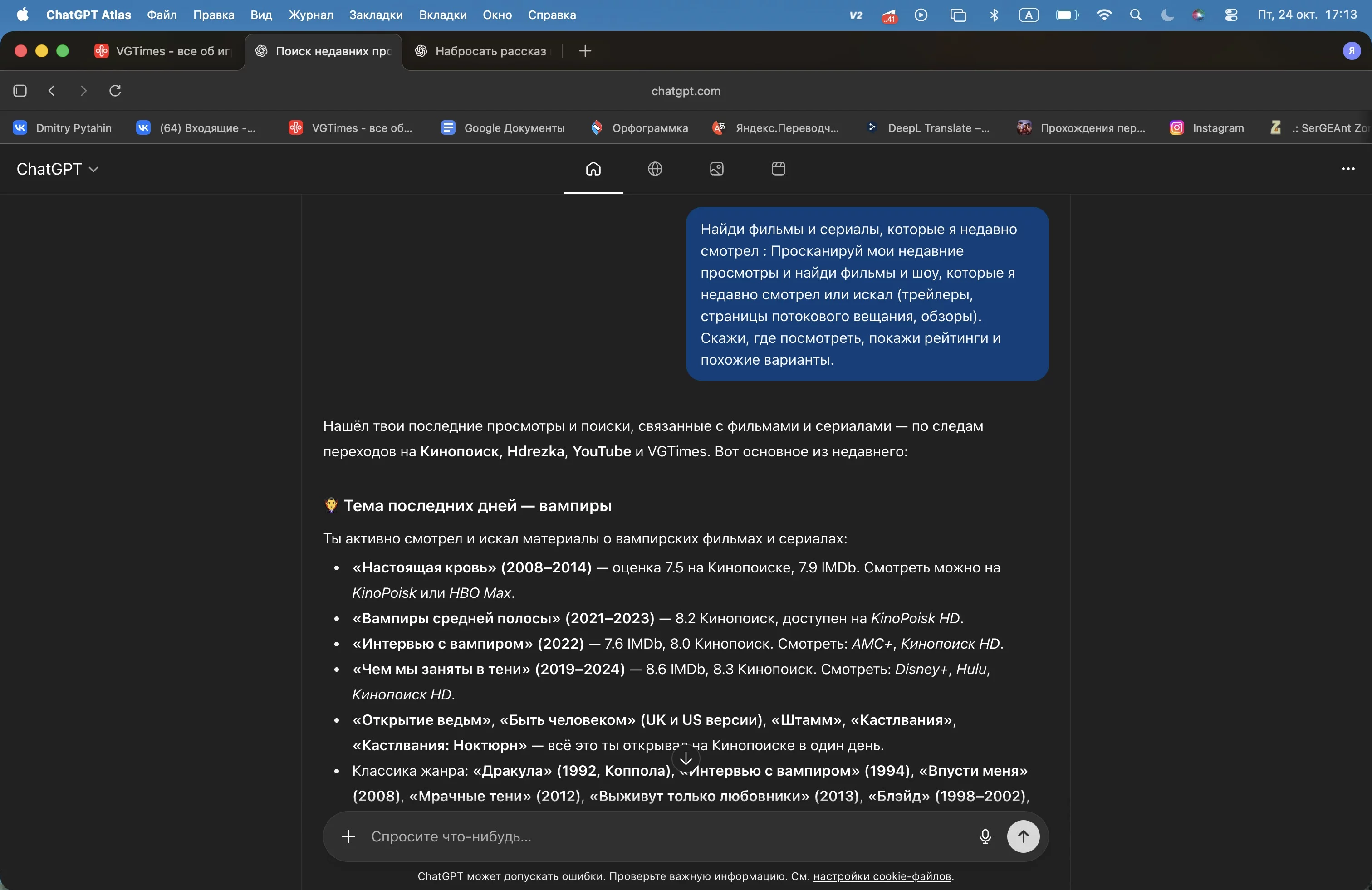Go back with the left arrow
This screenshot has height=890, width=1372.
52,91
